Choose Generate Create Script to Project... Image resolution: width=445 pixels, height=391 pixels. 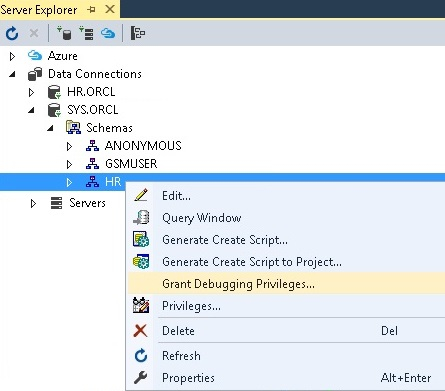click(x=286, y=262)
